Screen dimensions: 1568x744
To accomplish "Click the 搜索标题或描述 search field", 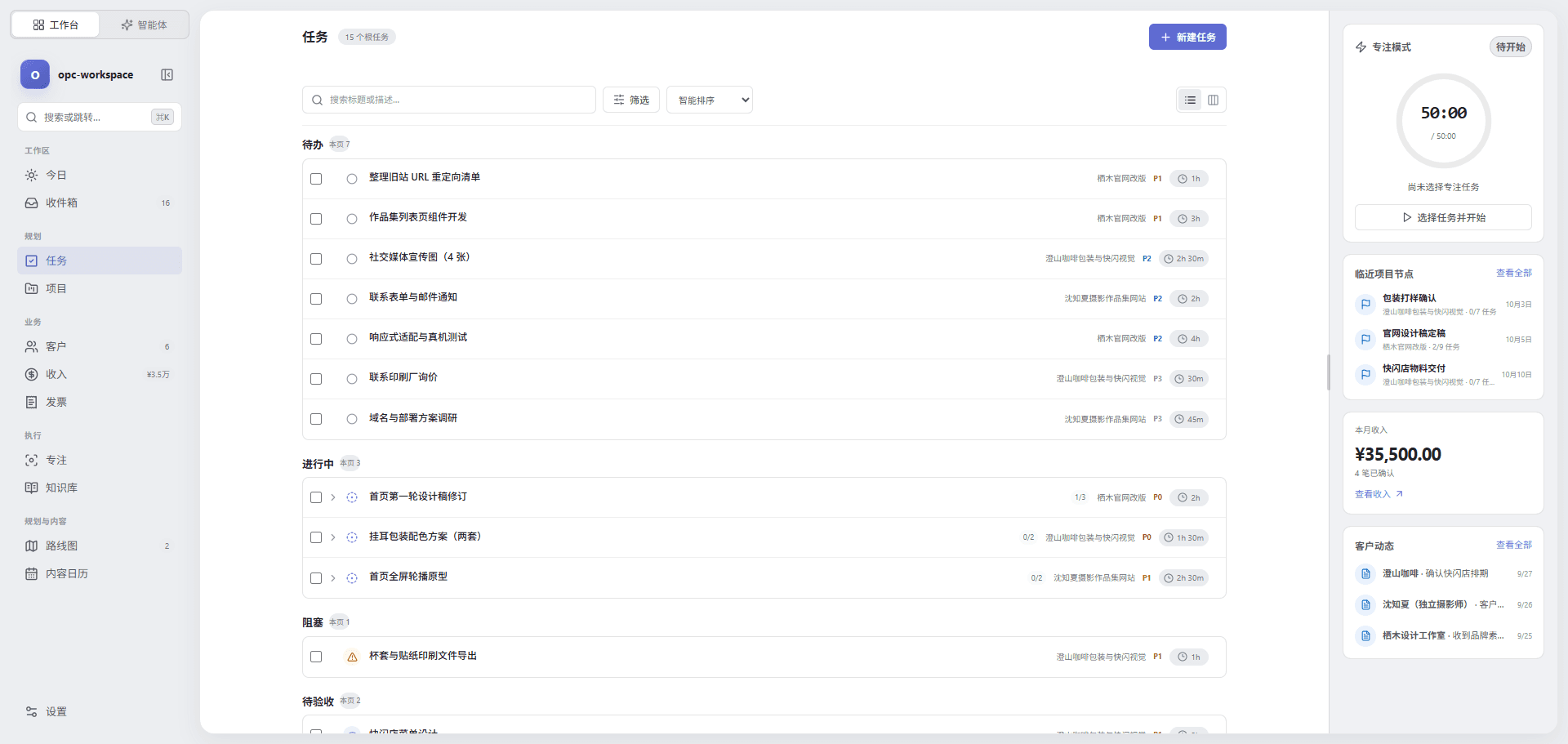I will [448, 100].
